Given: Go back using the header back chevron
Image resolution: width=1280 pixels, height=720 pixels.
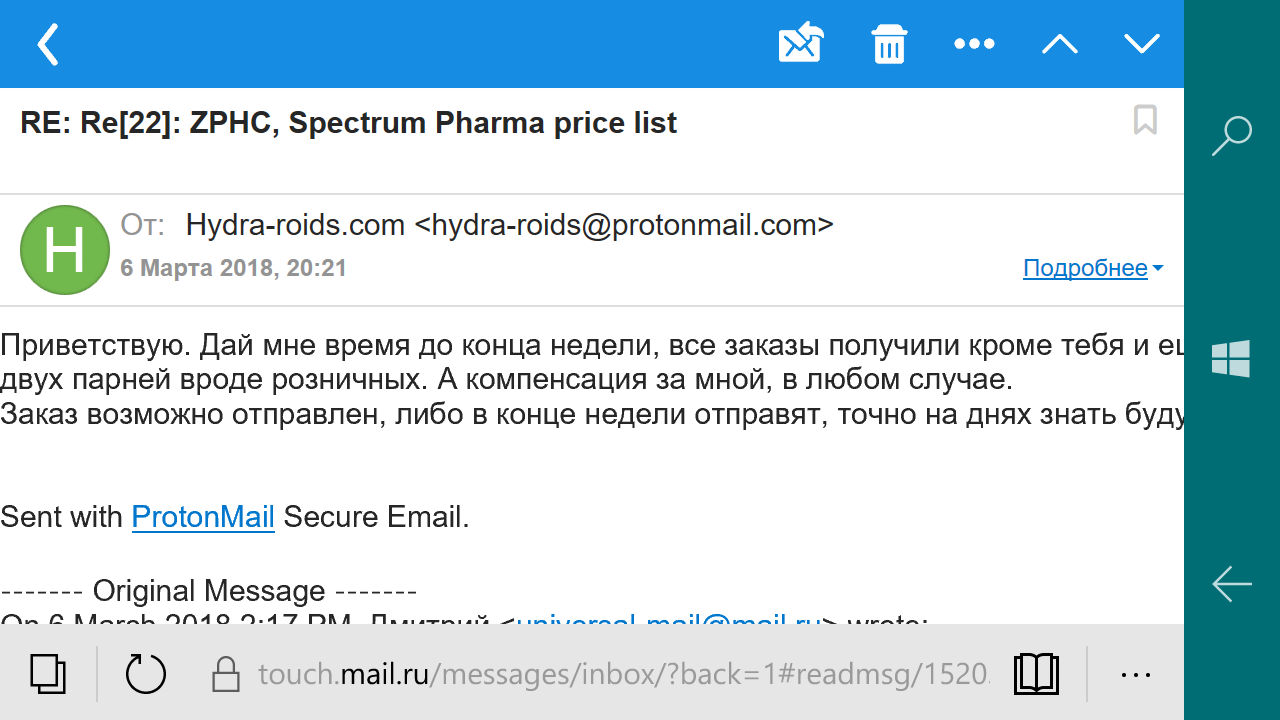Looking at the screenshot, I should pyautogui.click(x=48, y=44).
